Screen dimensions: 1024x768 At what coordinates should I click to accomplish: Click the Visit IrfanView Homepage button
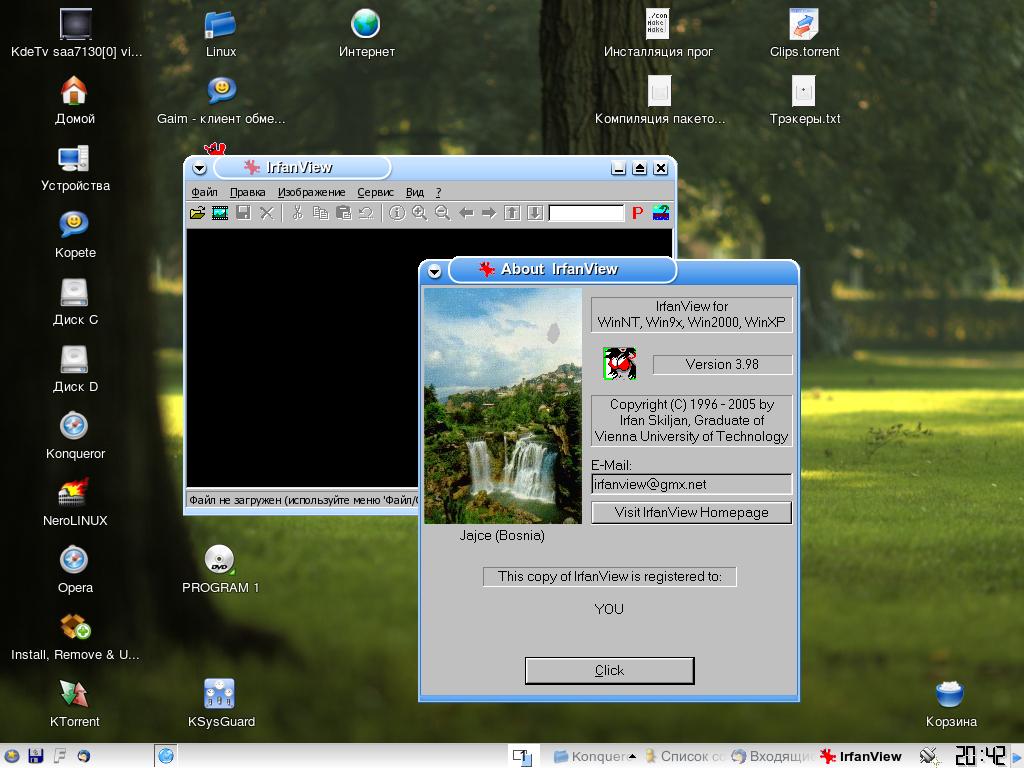point(692,513)
